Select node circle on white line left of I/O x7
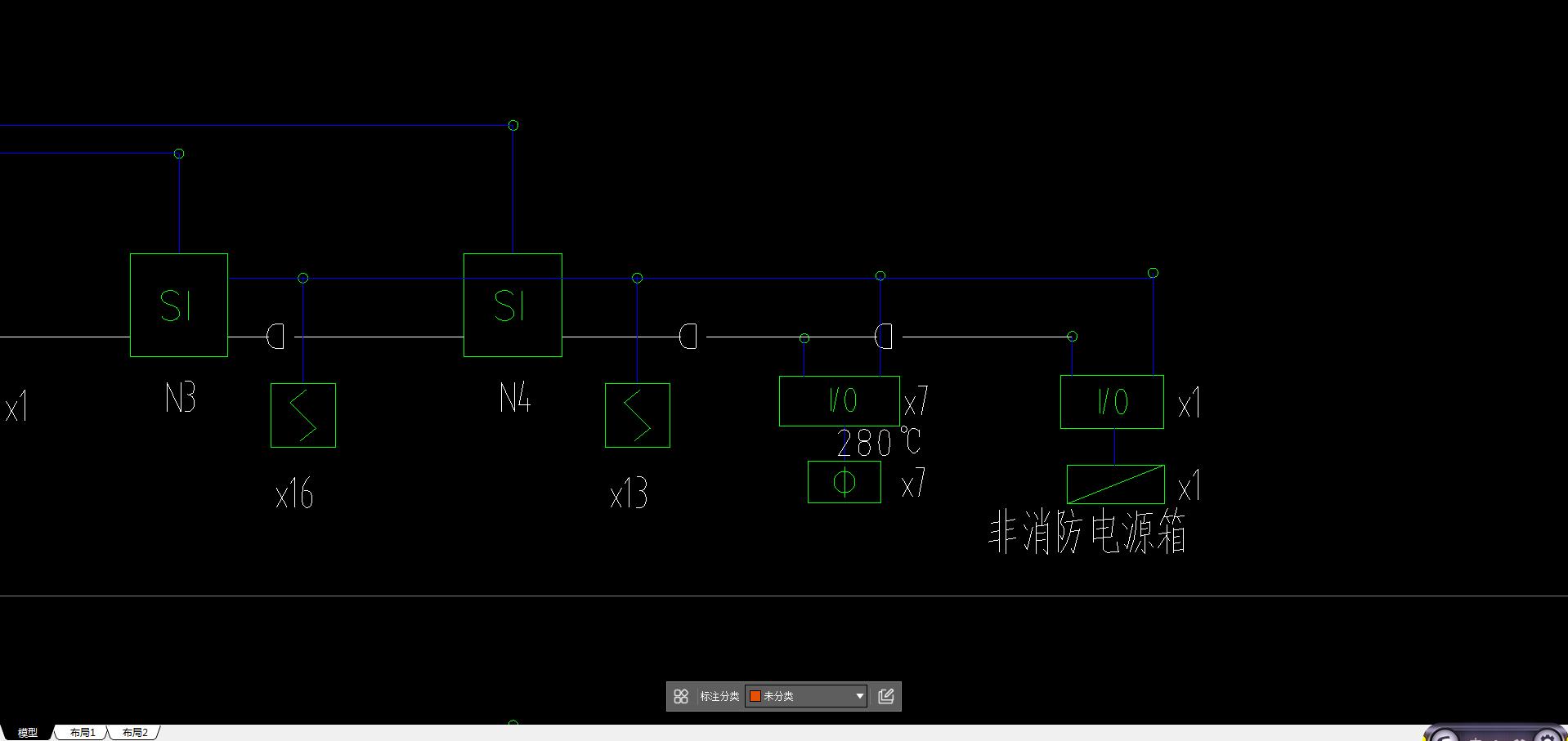 [x=804, y=338]
